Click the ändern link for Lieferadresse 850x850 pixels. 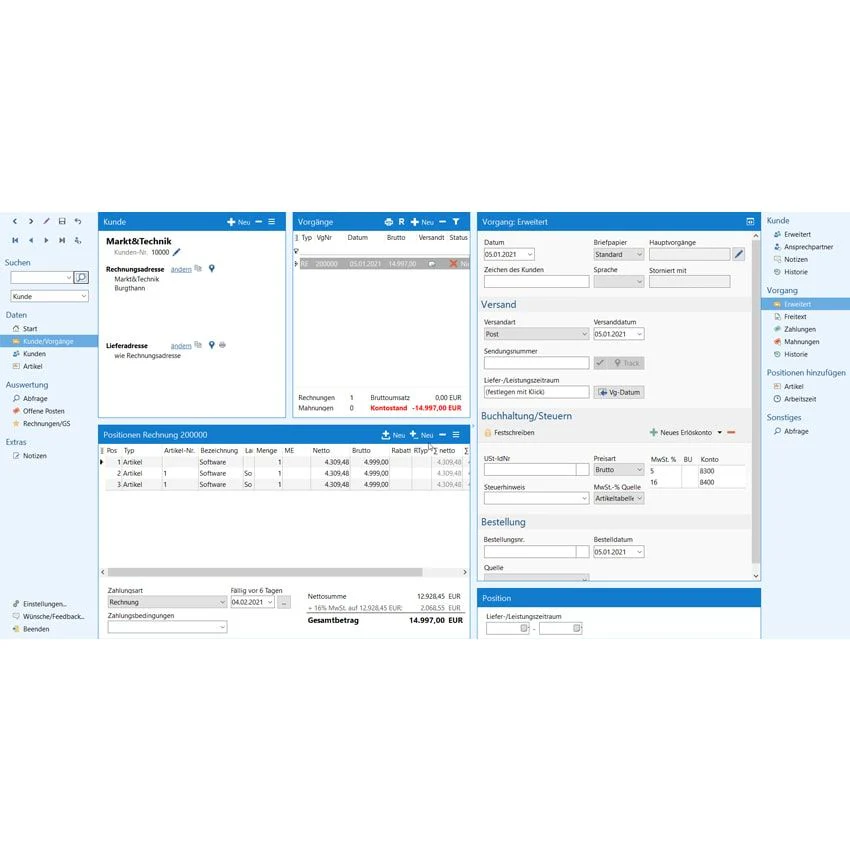point(181,346)
